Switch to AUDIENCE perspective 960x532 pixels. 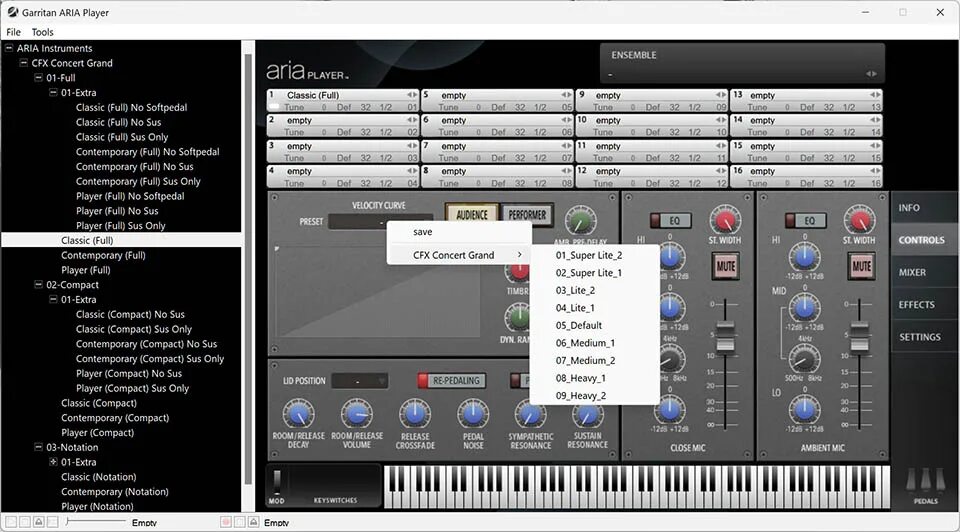click(x=471, y=215)
